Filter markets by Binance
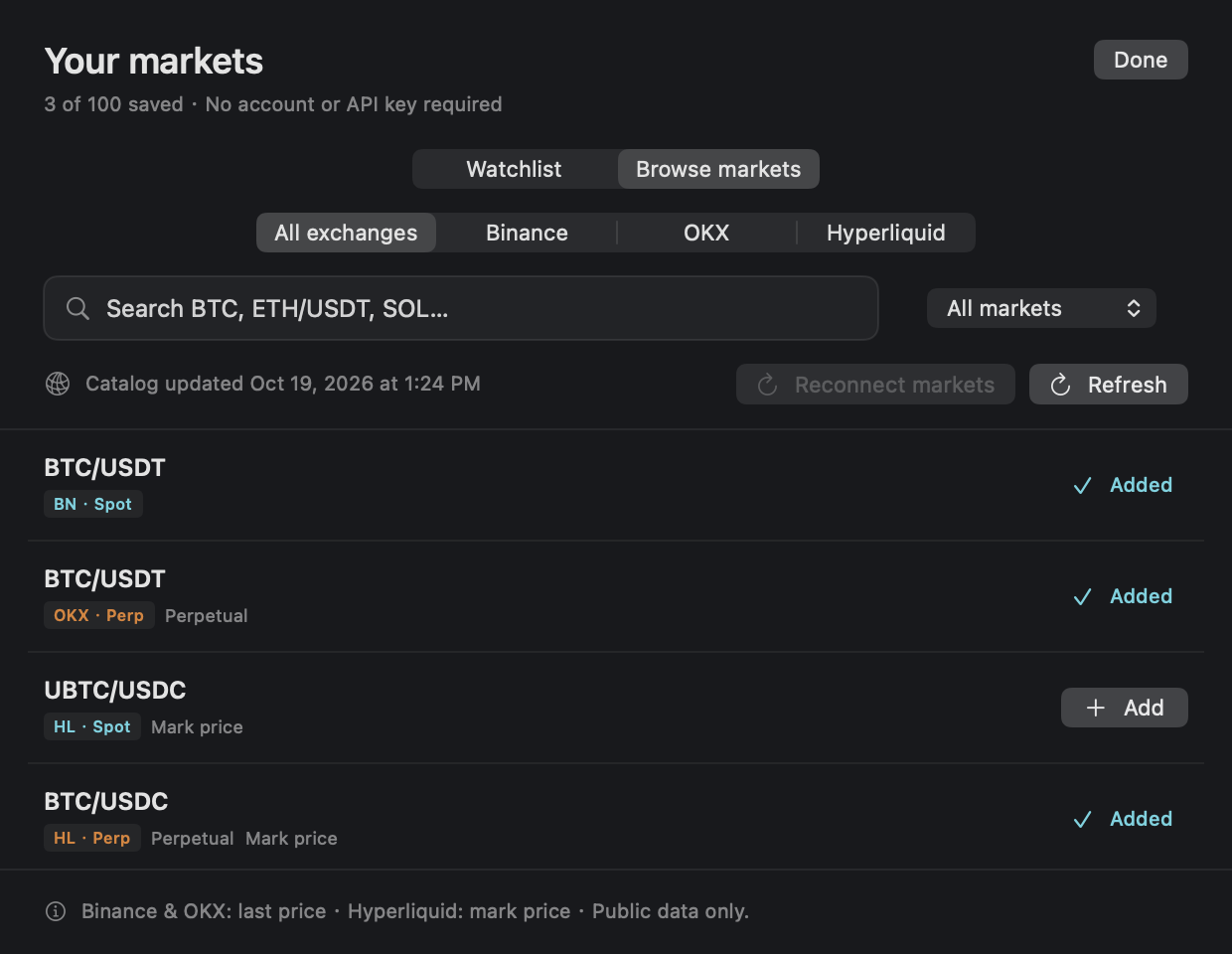1232x954 pixels. click(x=527, y=233)
